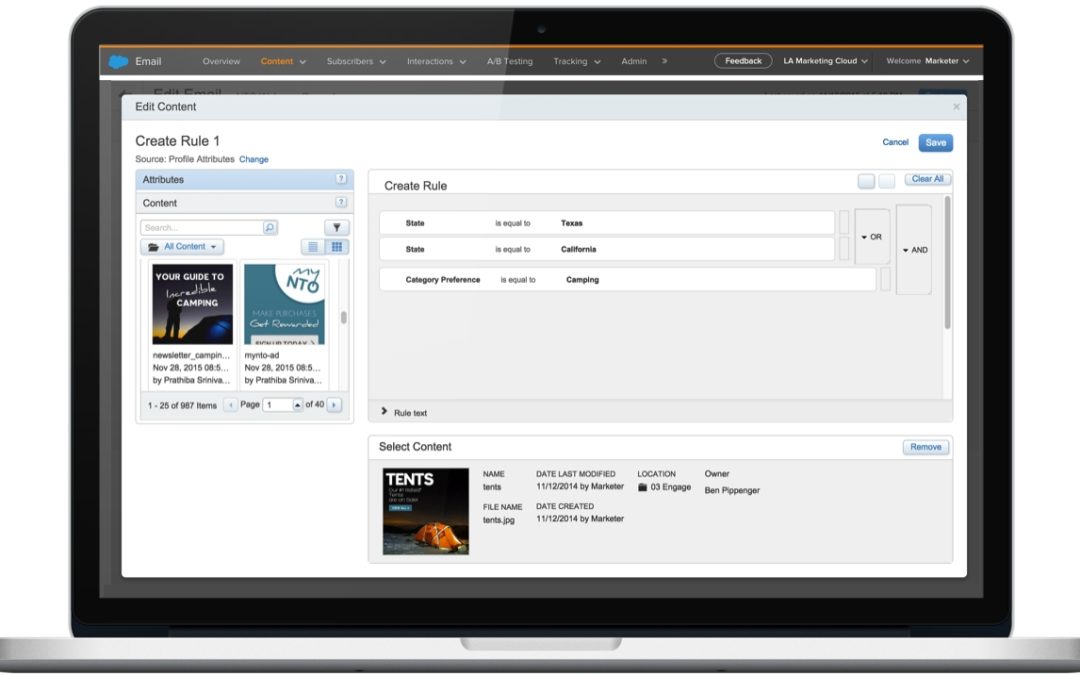Click the handle beside the Camping row
Screen dimensions: 1080x675
pos(885,280)
